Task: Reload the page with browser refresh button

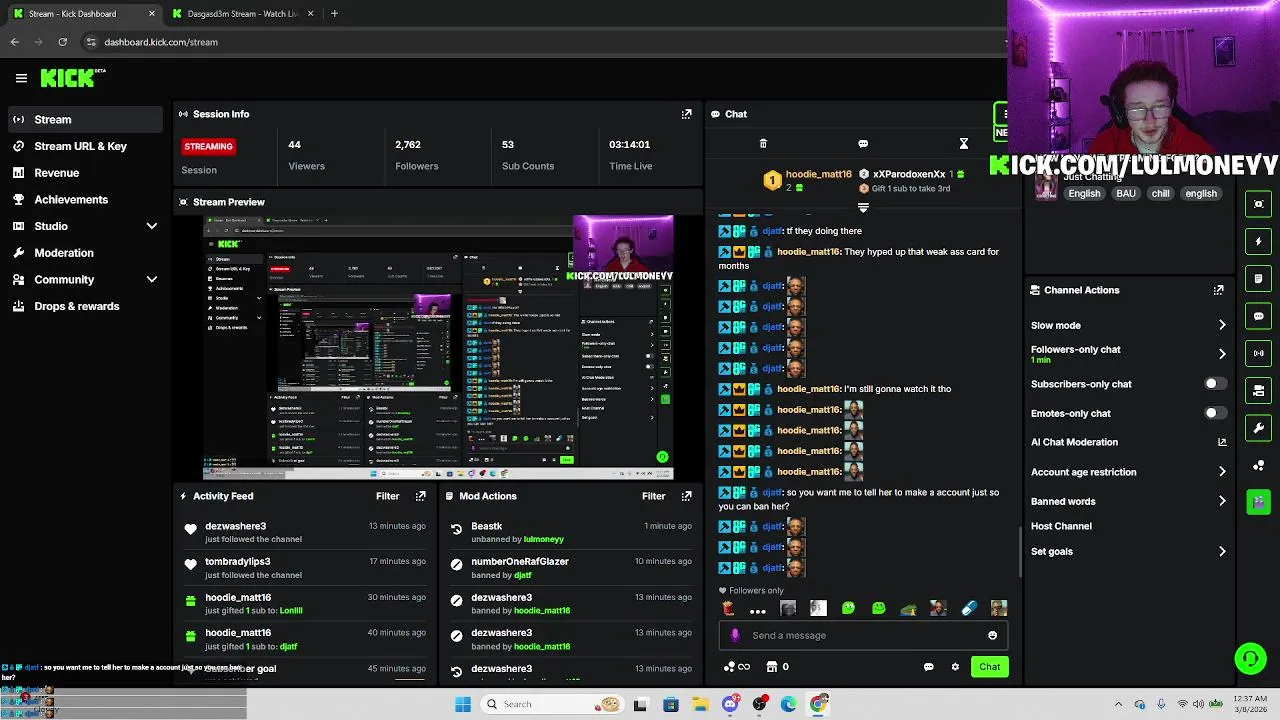Action: [62, 42]
